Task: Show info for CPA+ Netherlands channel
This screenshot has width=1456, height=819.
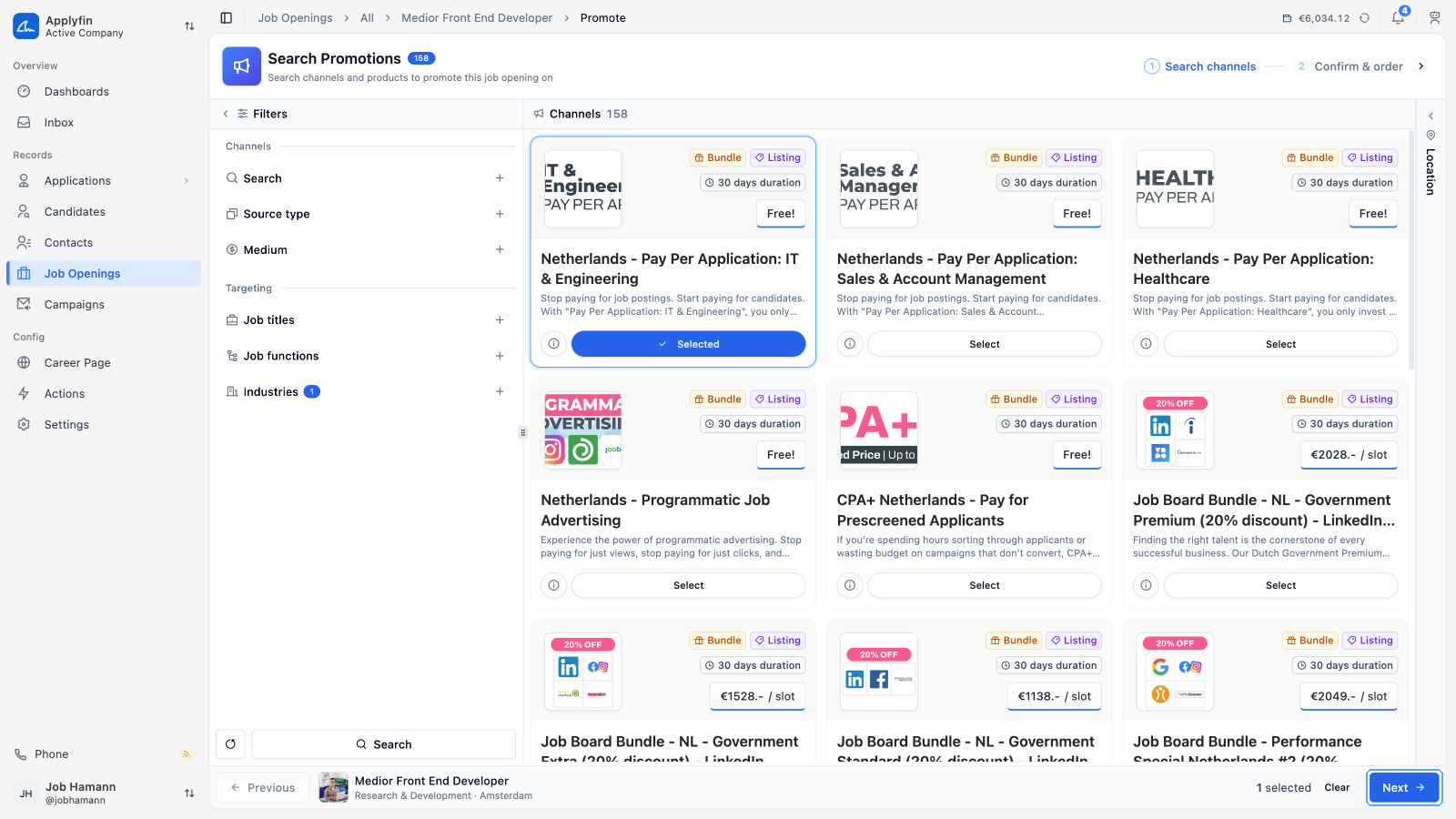Action: 849,585
